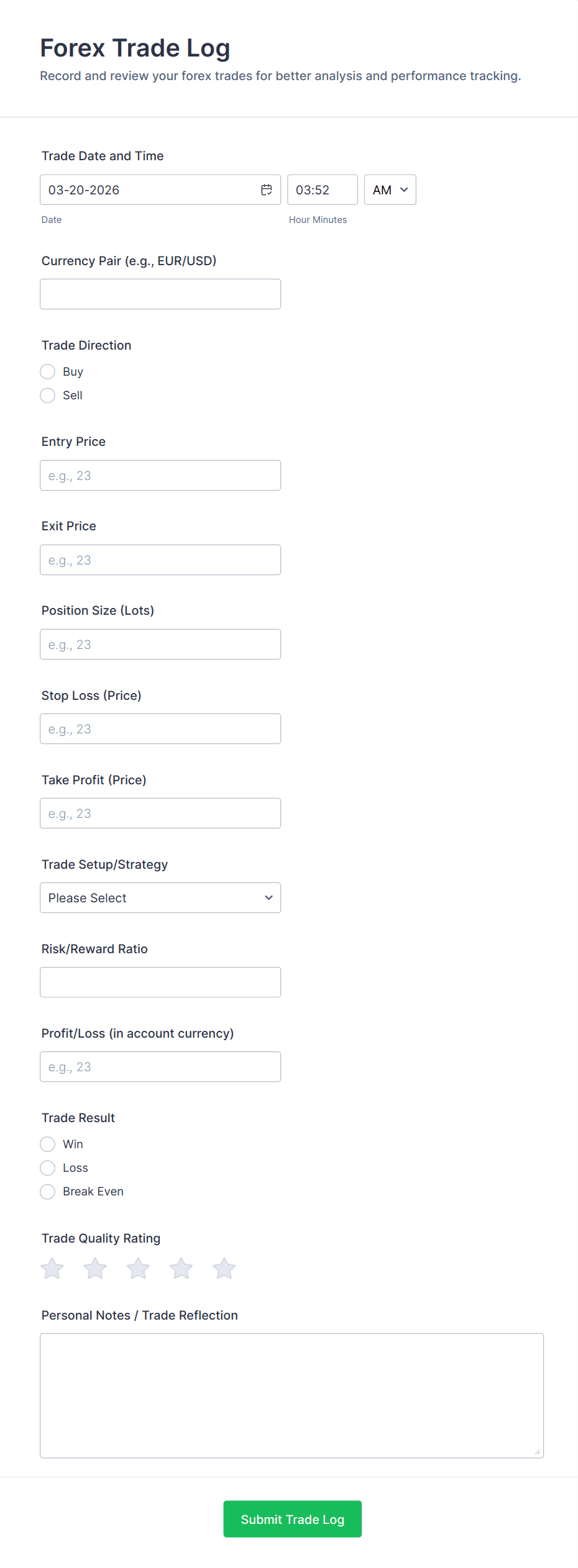Focus the Currency Pair input field
The height and width of the screenshot is (1568, 578).
(x=160, y=294)
